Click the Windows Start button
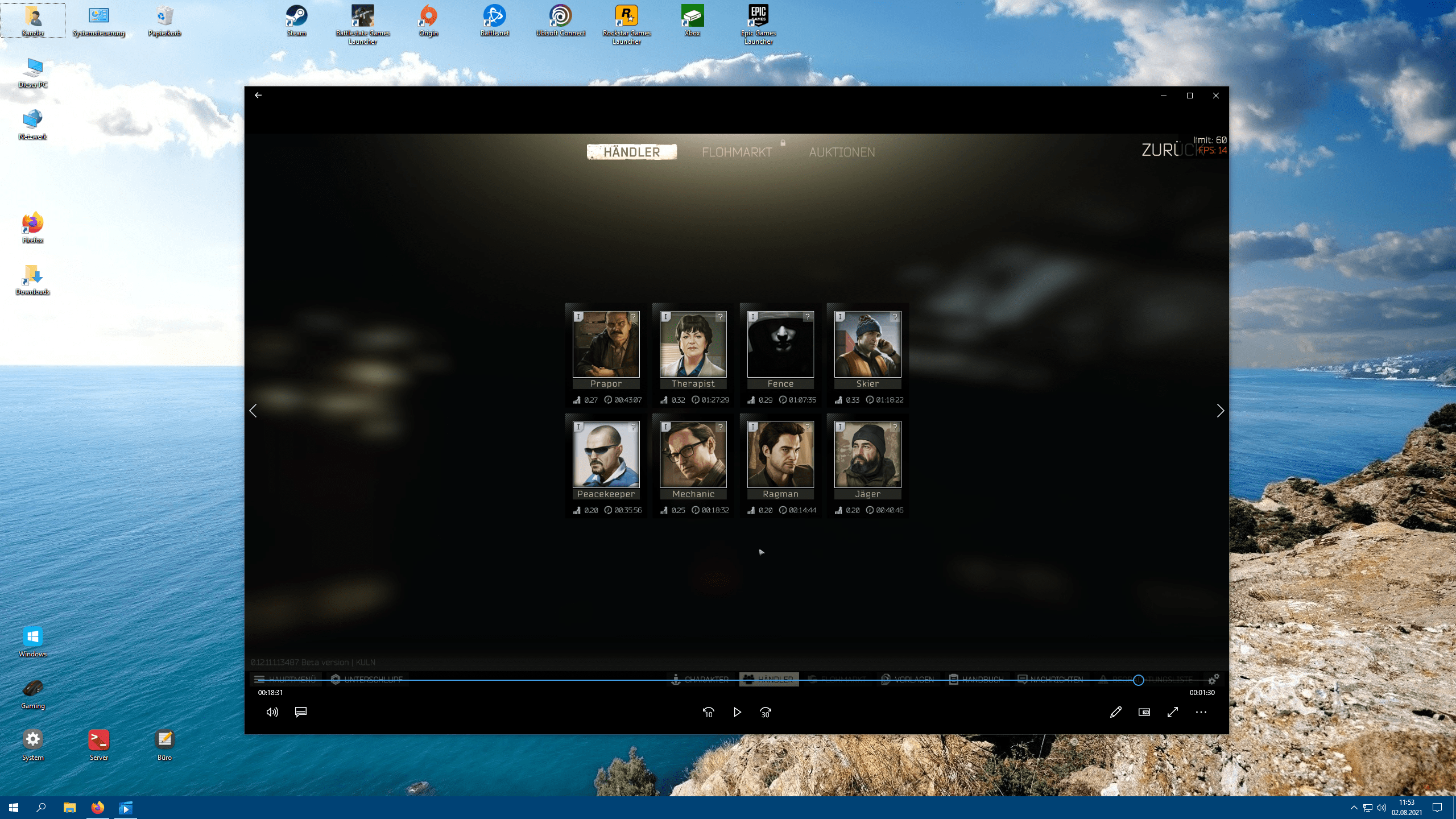This screenshot has height=819, width=1456. [x=14, y=808]
